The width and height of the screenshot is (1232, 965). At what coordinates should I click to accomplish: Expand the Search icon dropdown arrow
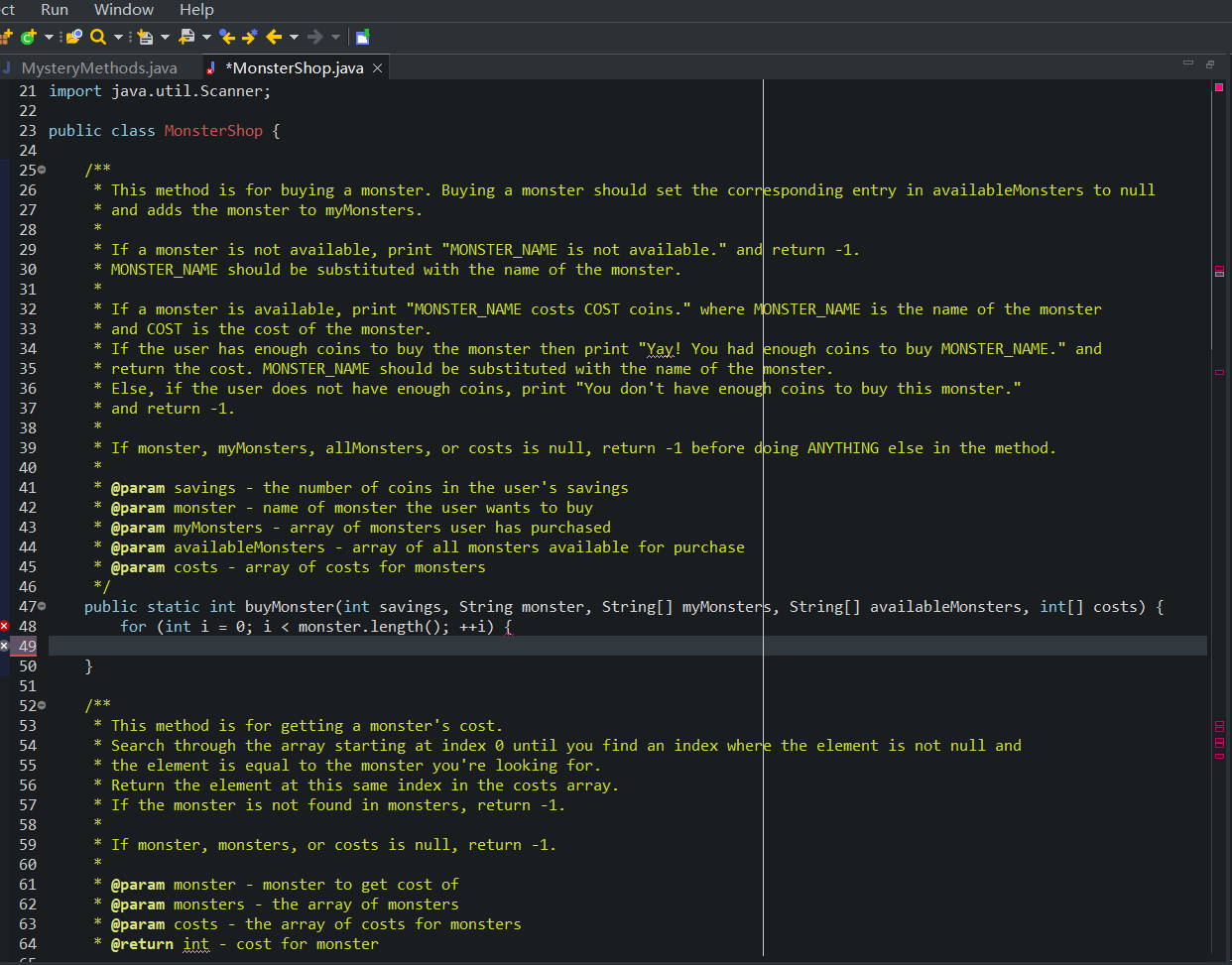(118, 37)
